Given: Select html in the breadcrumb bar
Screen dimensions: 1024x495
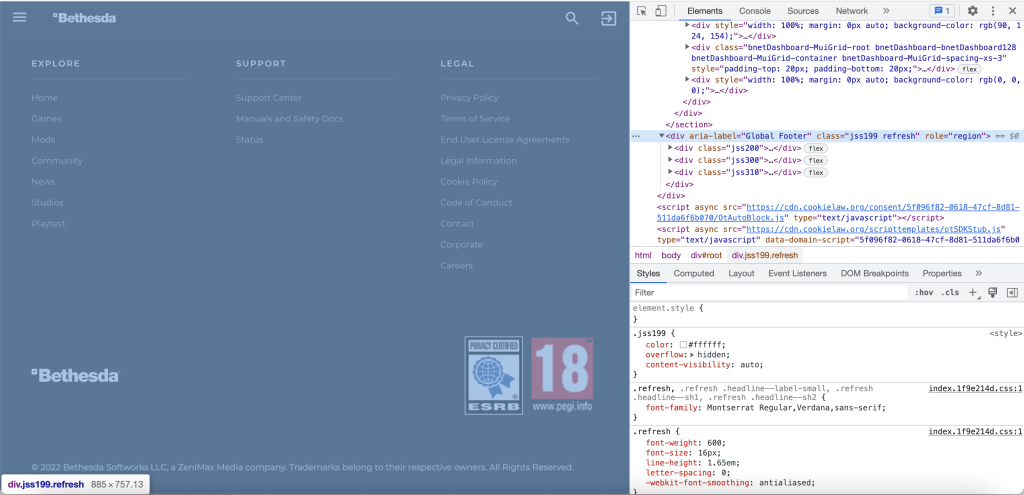Looking at the screenshot, I should [x=643, y=255].
